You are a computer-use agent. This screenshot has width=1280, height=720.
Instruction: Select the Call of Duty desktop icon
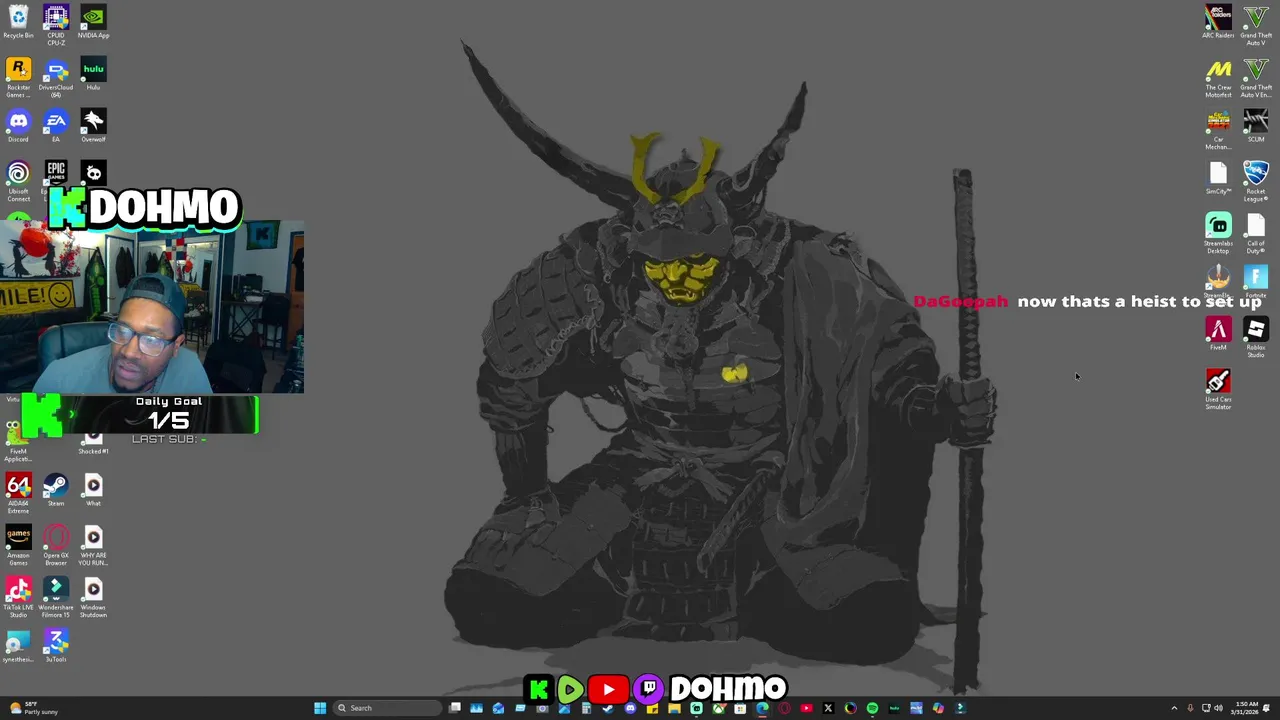(1256, 233)
